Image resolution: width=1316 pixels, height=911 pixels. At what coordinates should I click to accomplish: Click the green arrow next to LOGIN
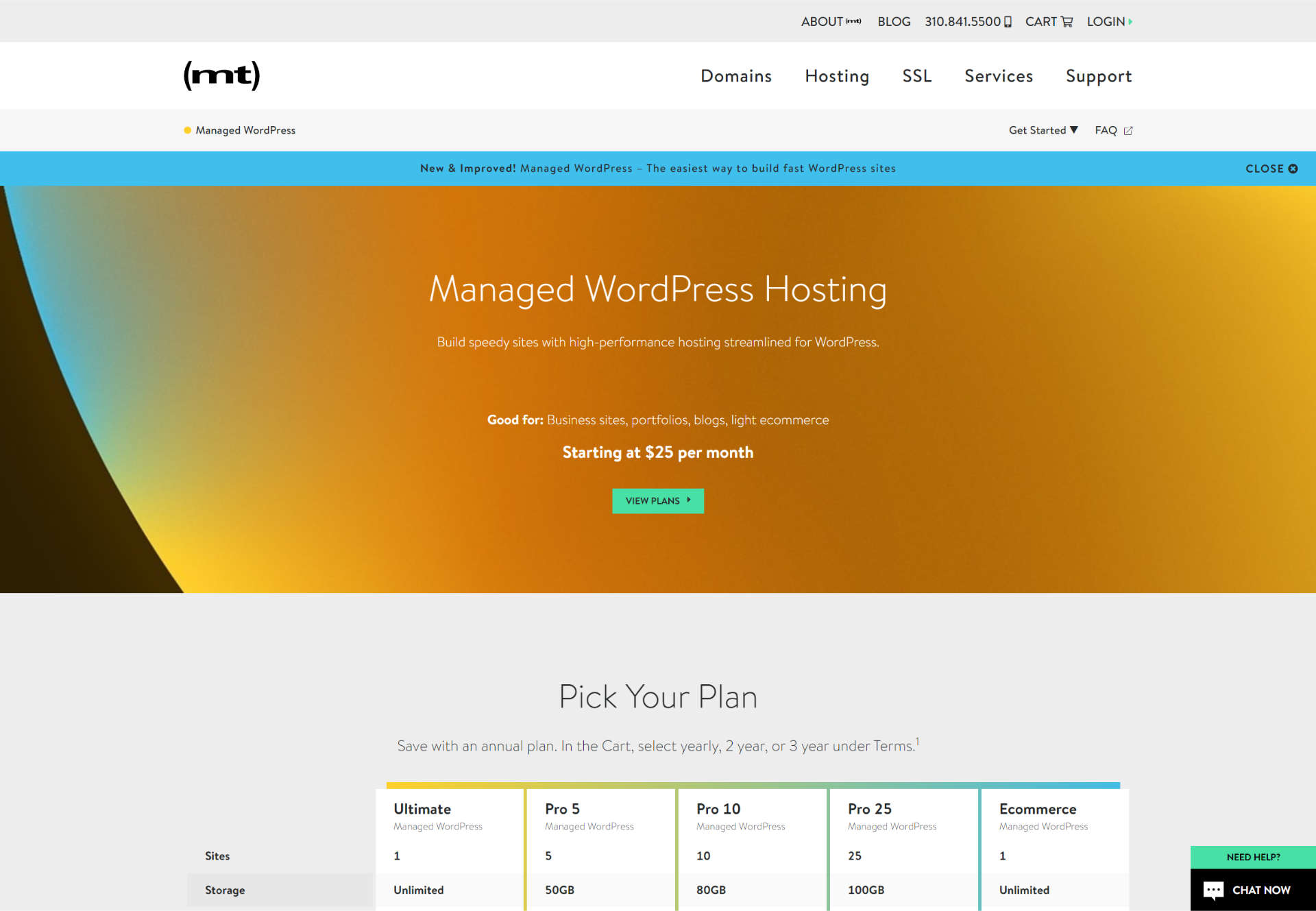click(1130, 22)
